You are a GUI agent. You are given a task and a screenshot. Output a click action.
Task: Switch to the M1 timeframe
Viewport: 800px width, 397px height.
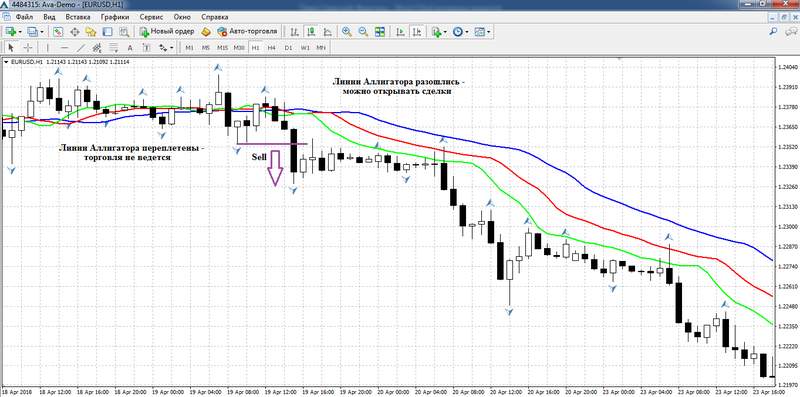click(x=189, y=47)
